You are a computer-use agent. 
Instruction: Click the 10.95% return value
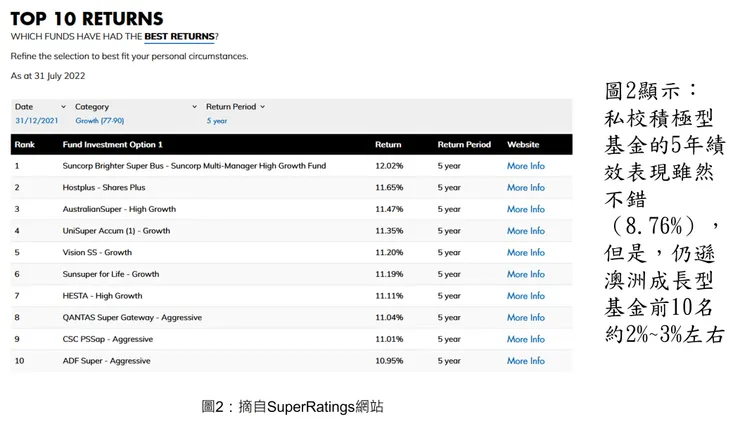point(389,361)
